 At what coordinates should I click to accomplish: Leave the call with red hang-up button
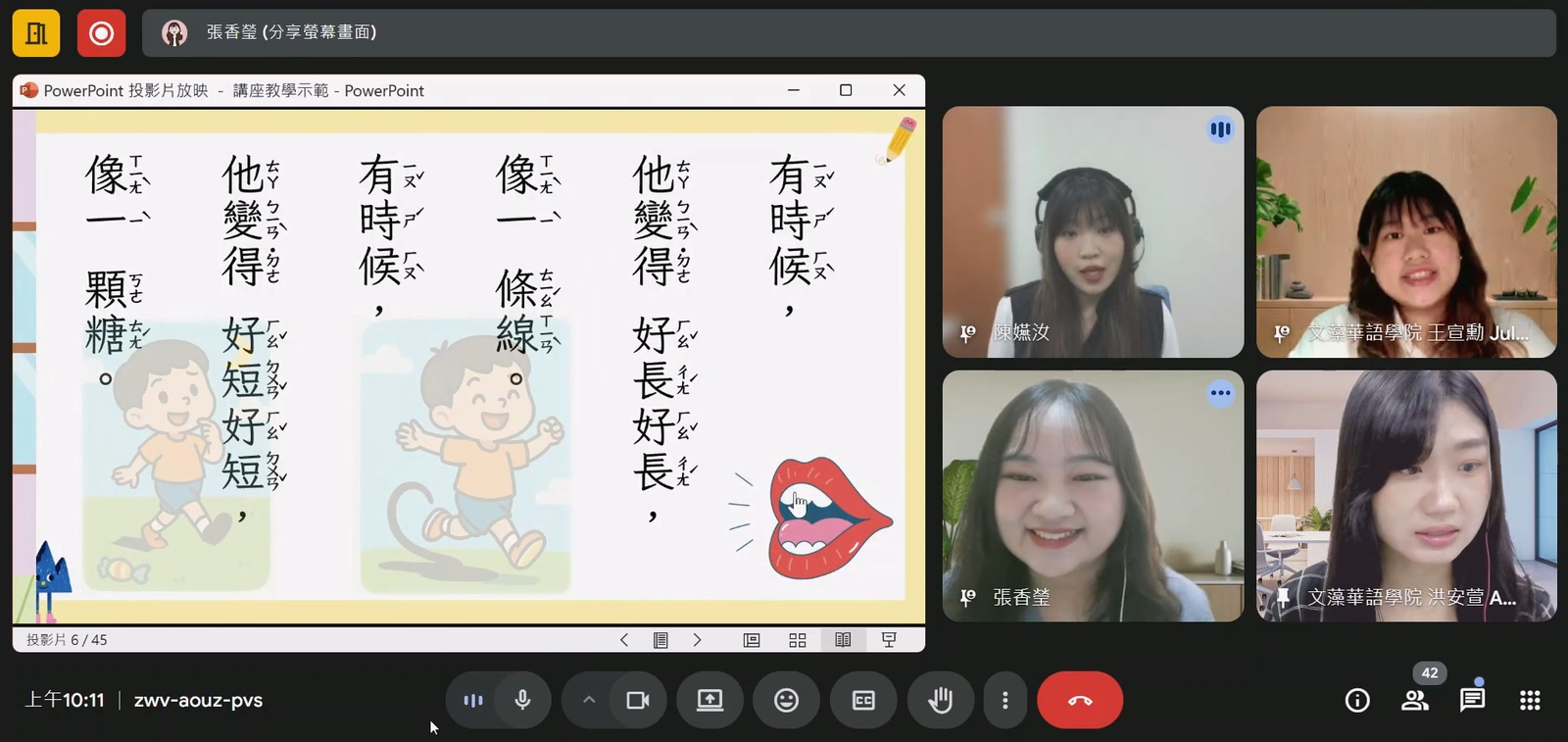pyautogui.click(x=1080, y=700)
